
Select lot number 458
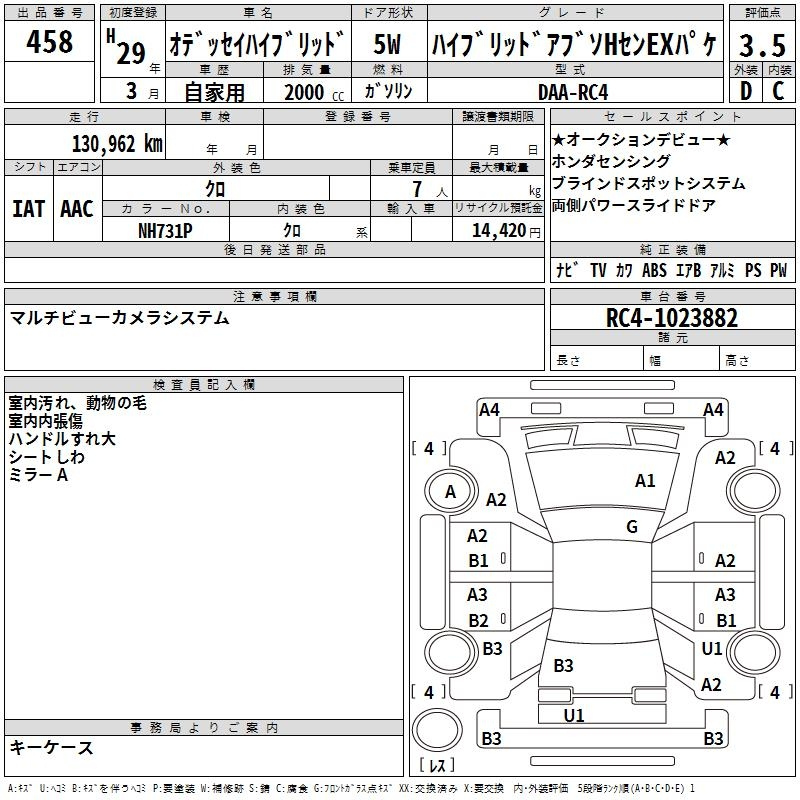[x=49, y=42]
